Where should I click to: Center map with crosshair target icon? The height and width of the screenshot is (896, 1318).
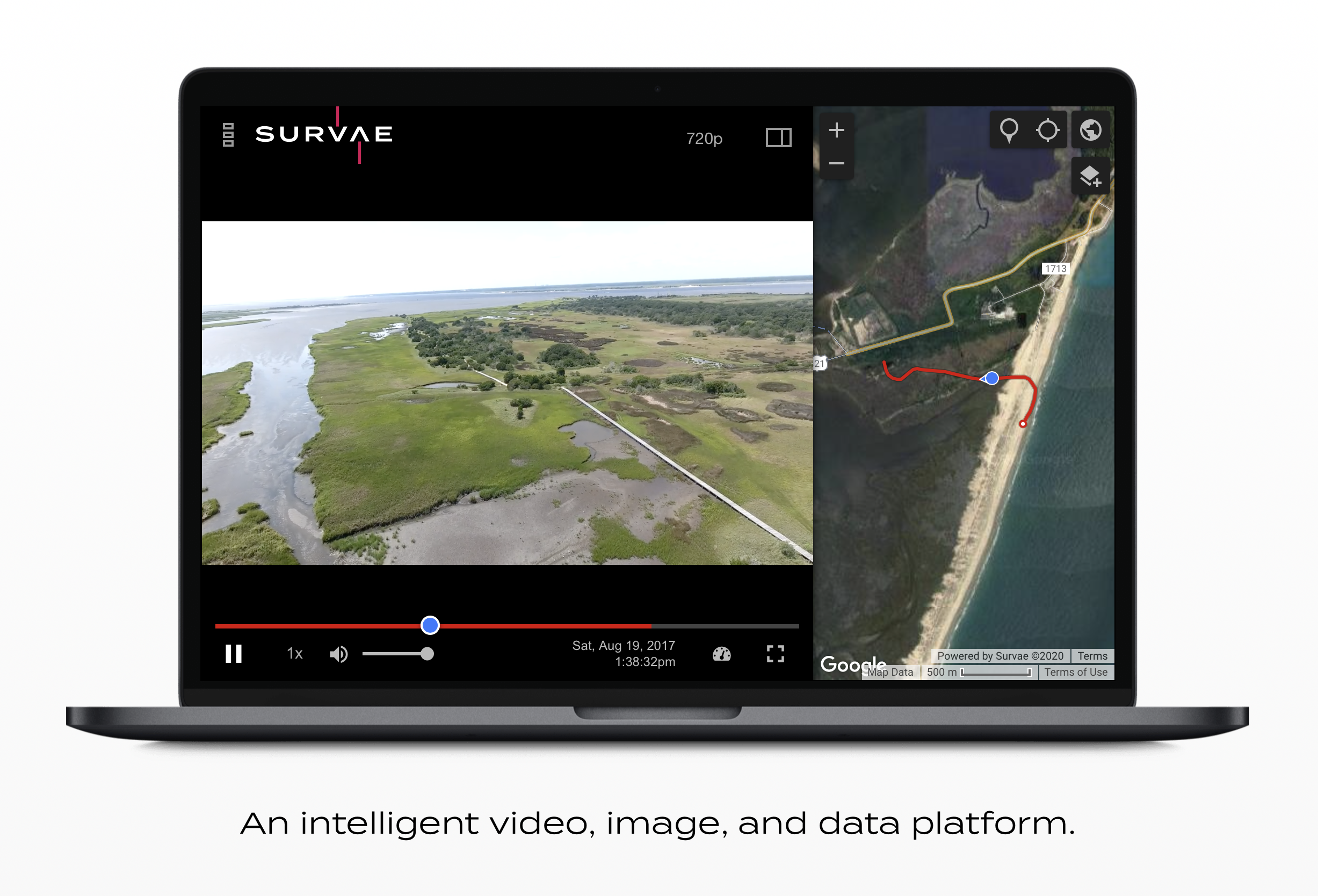1047,130
